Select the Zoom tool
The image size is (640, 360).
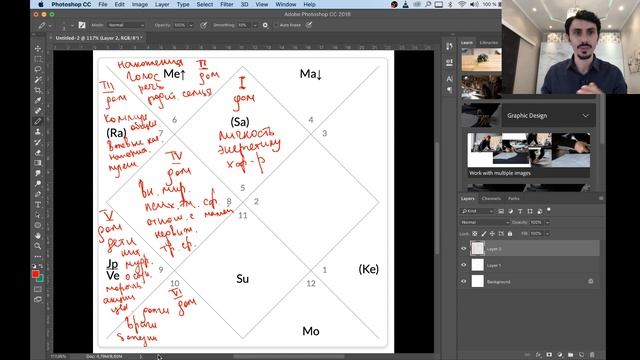pos(38,246)
